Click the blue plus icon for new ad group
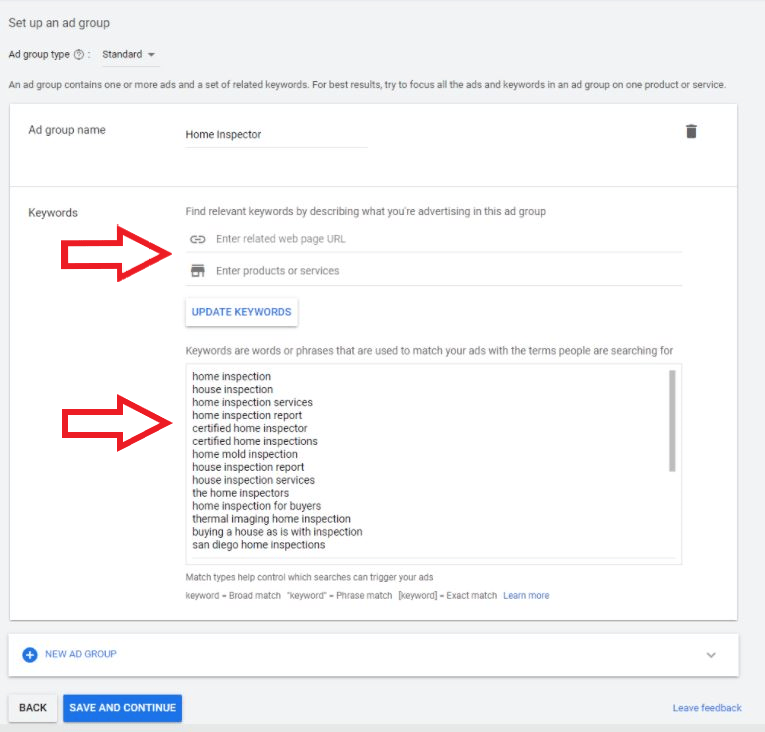 [30, 654]
